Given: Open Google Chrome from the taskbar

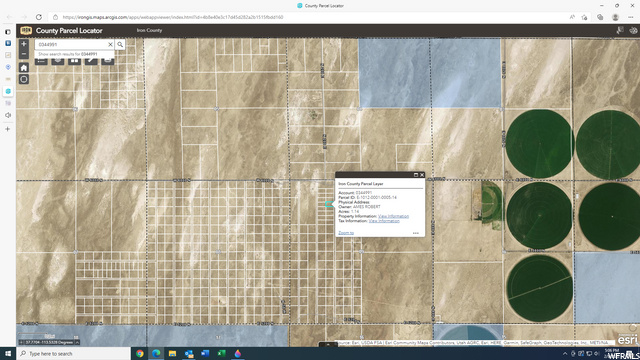Looking at the screenshot, I should coord(140,353).
